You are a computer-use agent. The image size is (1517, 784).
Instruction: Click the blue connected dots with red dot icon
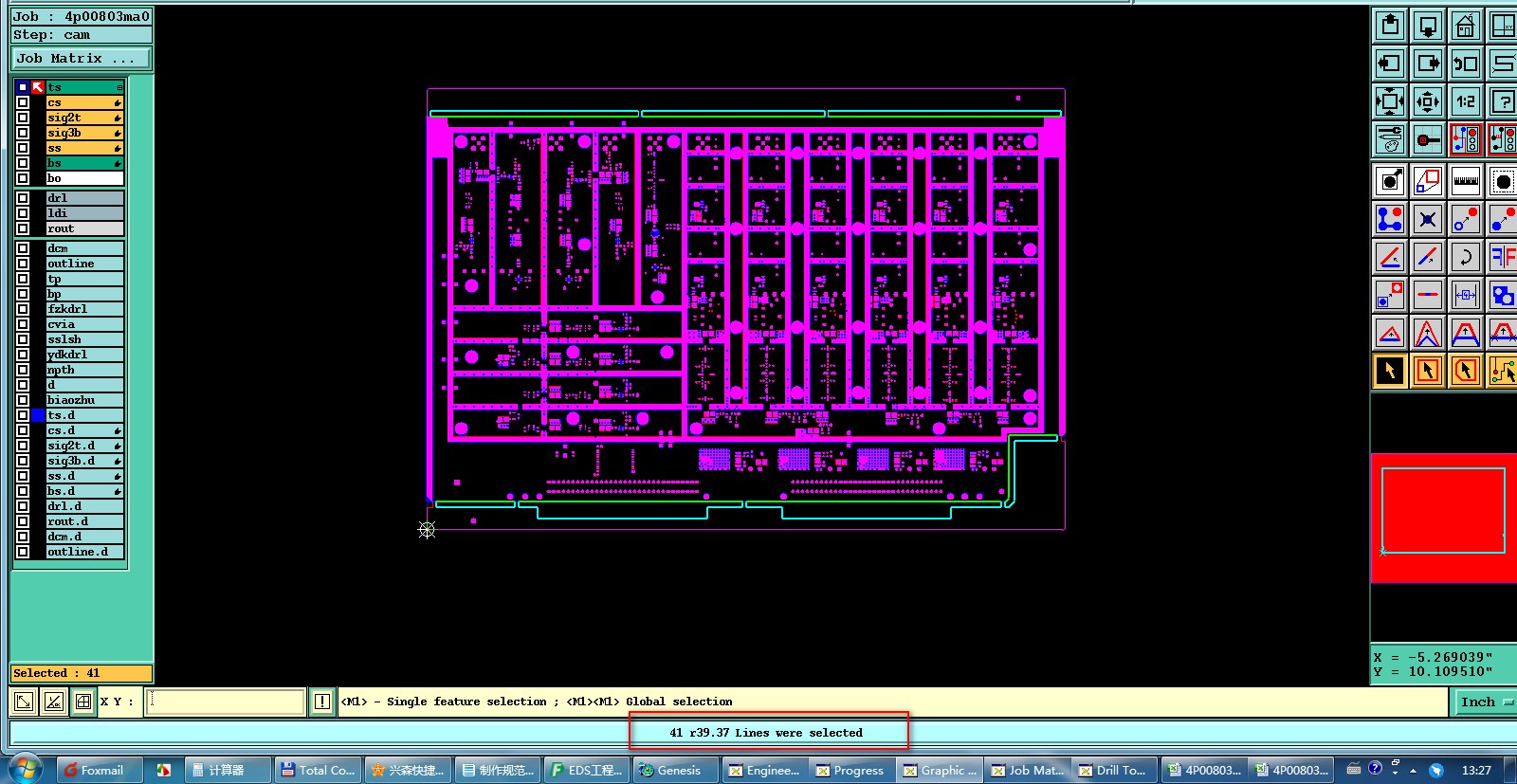1390,219
